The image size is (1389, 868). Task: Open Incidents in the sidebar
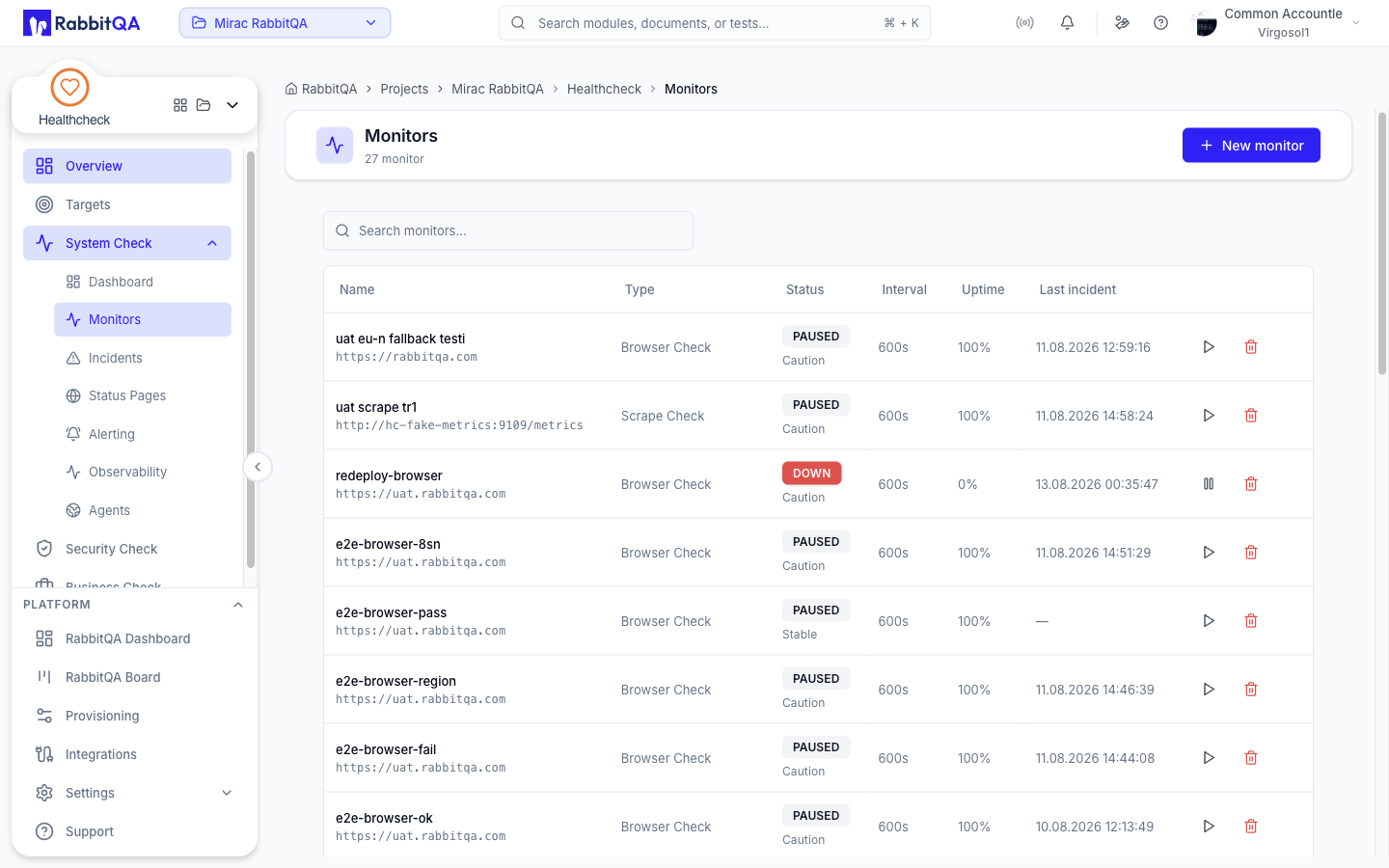pos(143,358)
